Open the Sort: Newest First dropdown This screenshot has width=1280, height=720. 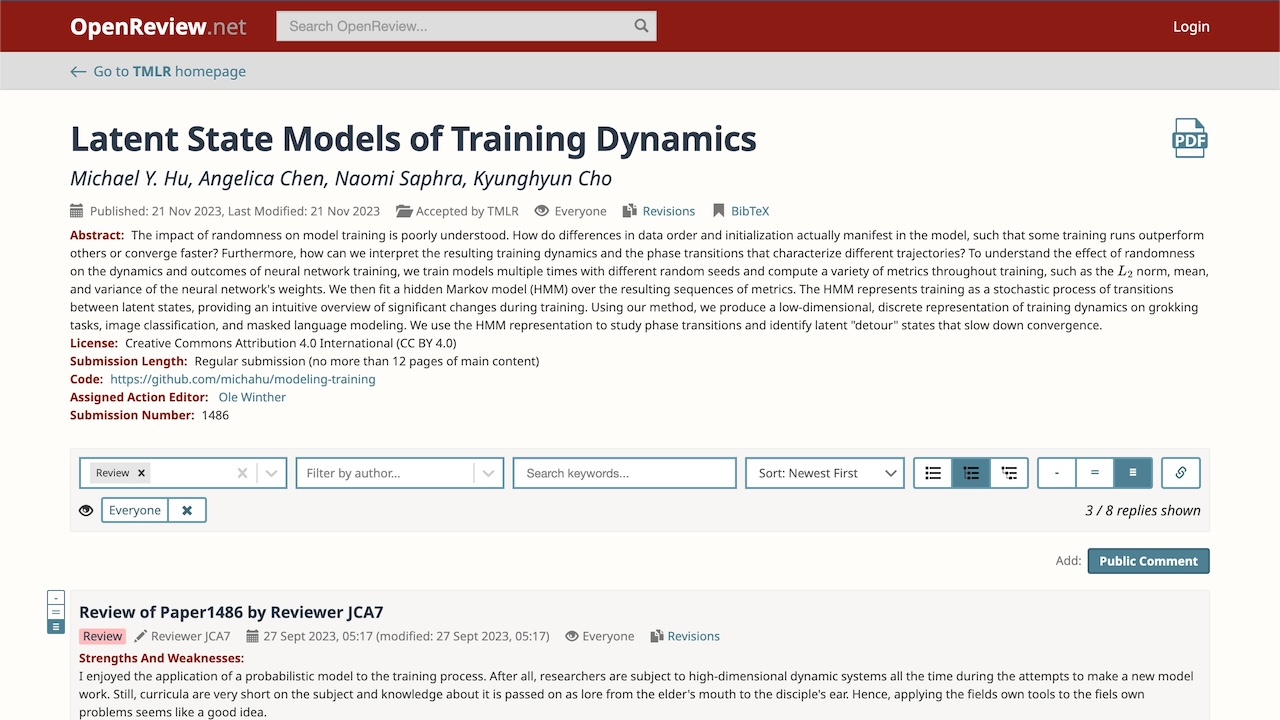[825, 473]
